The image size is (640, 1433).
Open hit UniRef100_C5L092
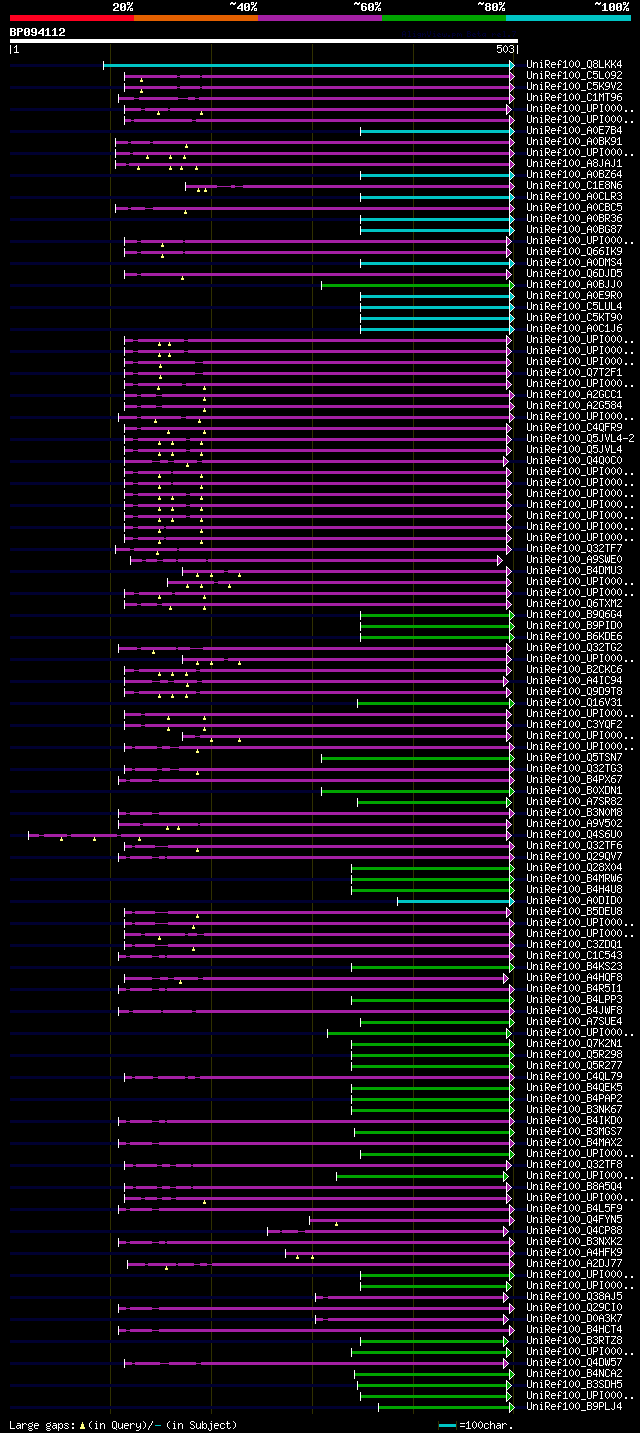click(576, 76)
